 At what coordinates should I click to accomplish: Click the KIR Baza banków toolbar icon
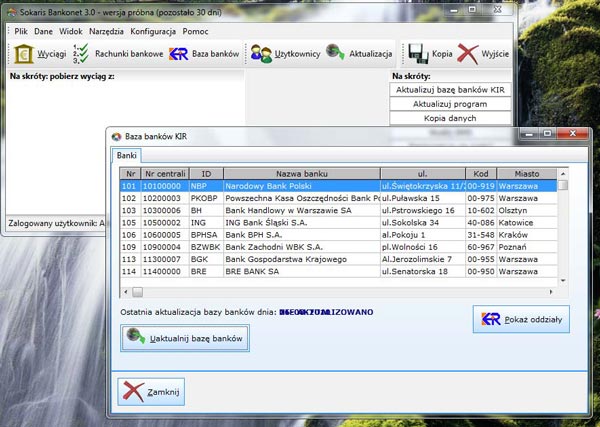(x=179, y=54)
